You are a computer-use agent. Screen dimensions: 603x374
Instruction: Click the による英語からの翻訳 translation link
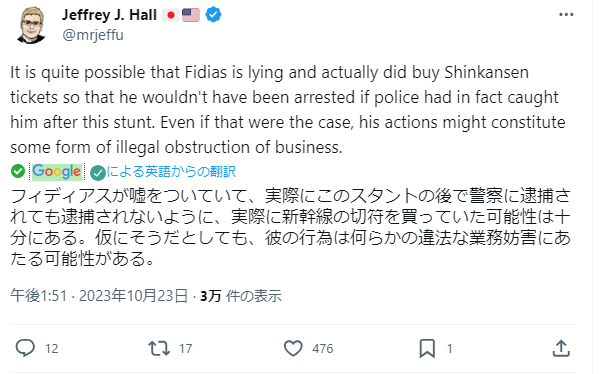[171, 171]
